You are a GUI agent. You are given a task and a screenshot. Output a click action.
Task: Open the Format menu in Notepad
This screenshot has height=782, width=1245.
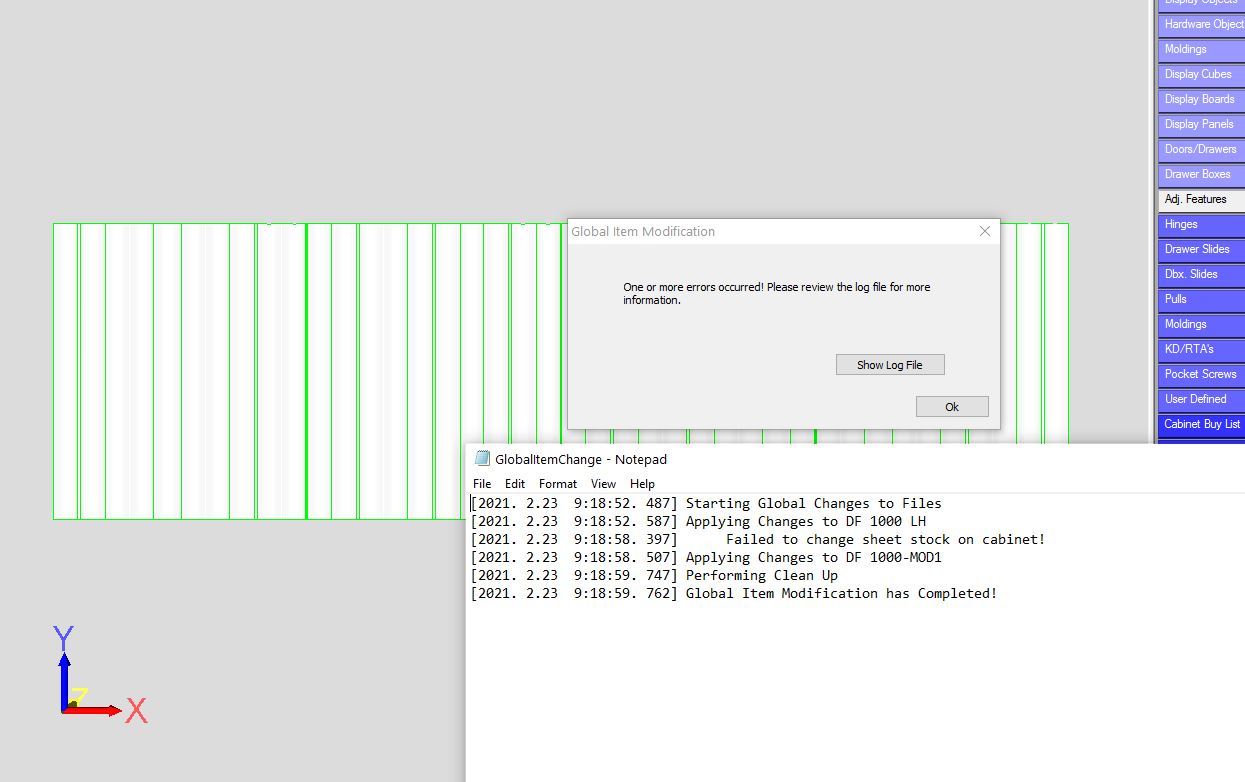coord(558,484)
